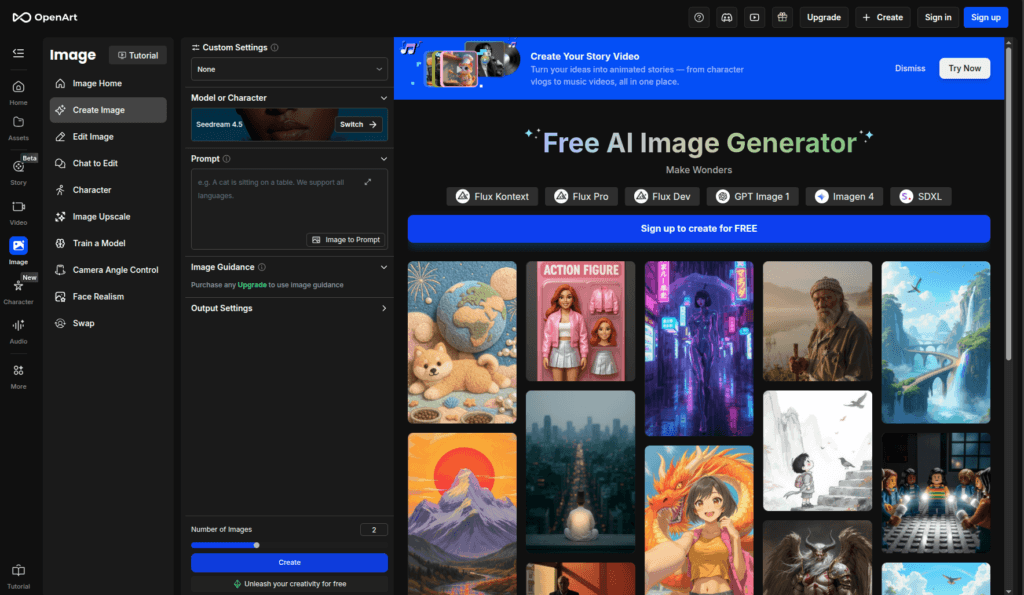This screenshot has width=1024, height=595.
Task: Click the blue Create button
Action: click(289, 562)
